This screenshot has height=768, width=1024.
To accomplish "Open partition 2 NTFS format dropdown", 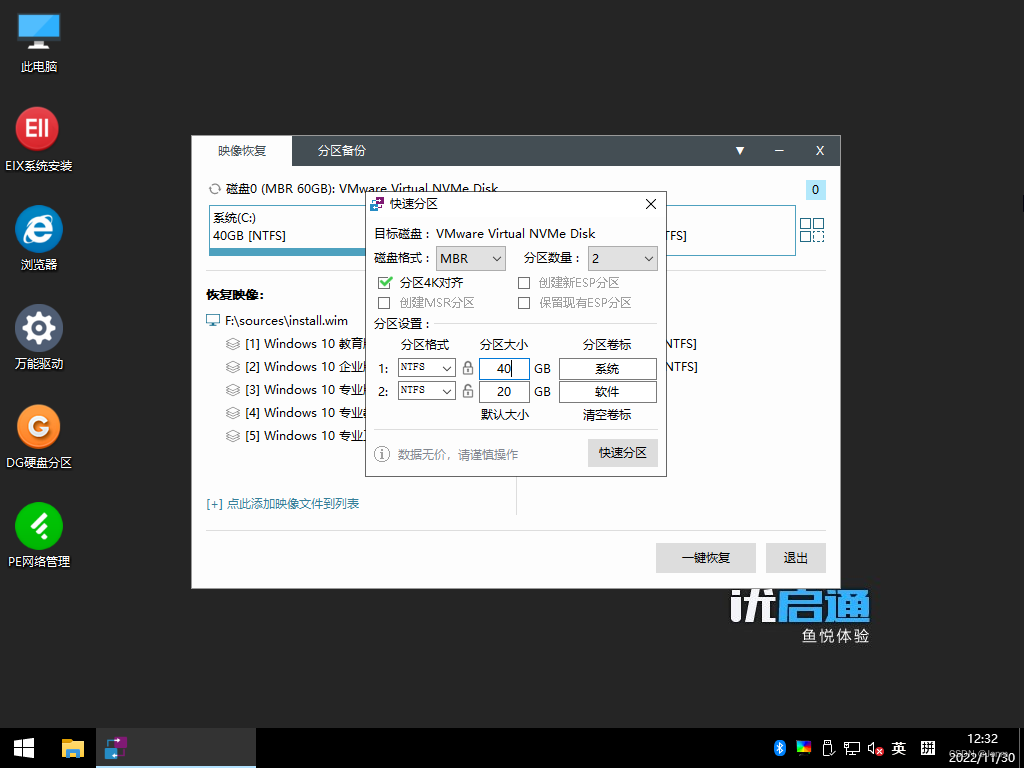I will [x=426, y=391].
